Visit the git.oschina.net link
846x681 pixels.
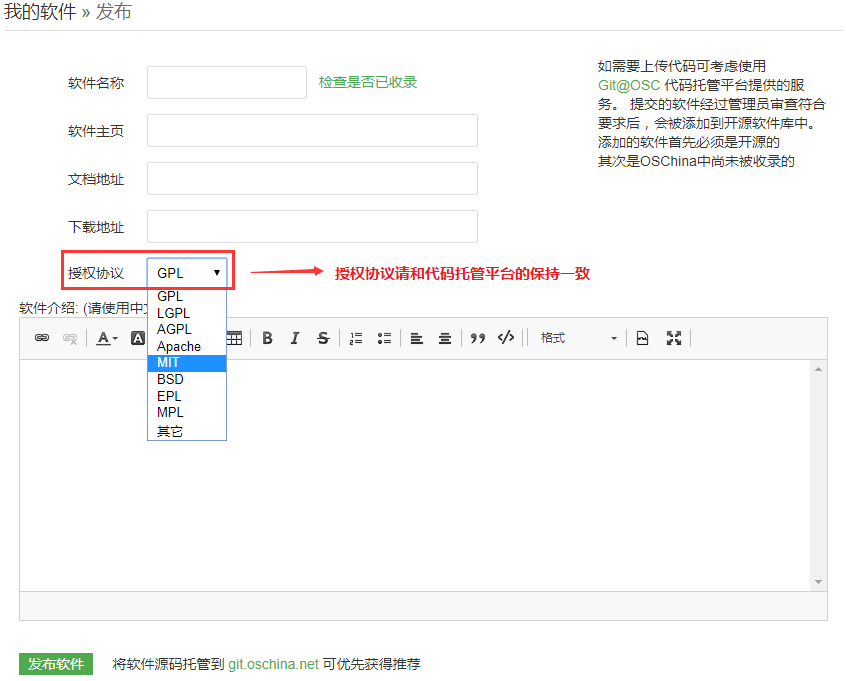point(274,664)
